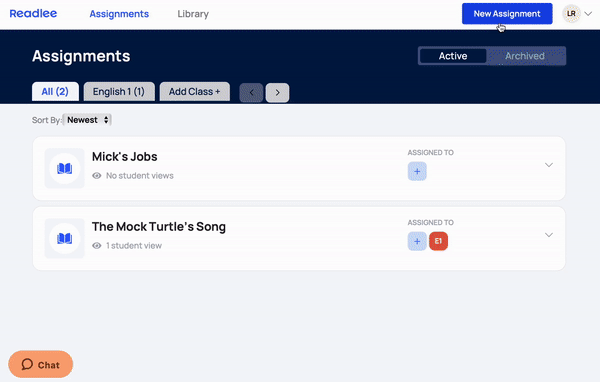Image resolution: width=600 pixels, height=382 pixels.
Task: Create a New Assignment
Action: coord(507,14)
